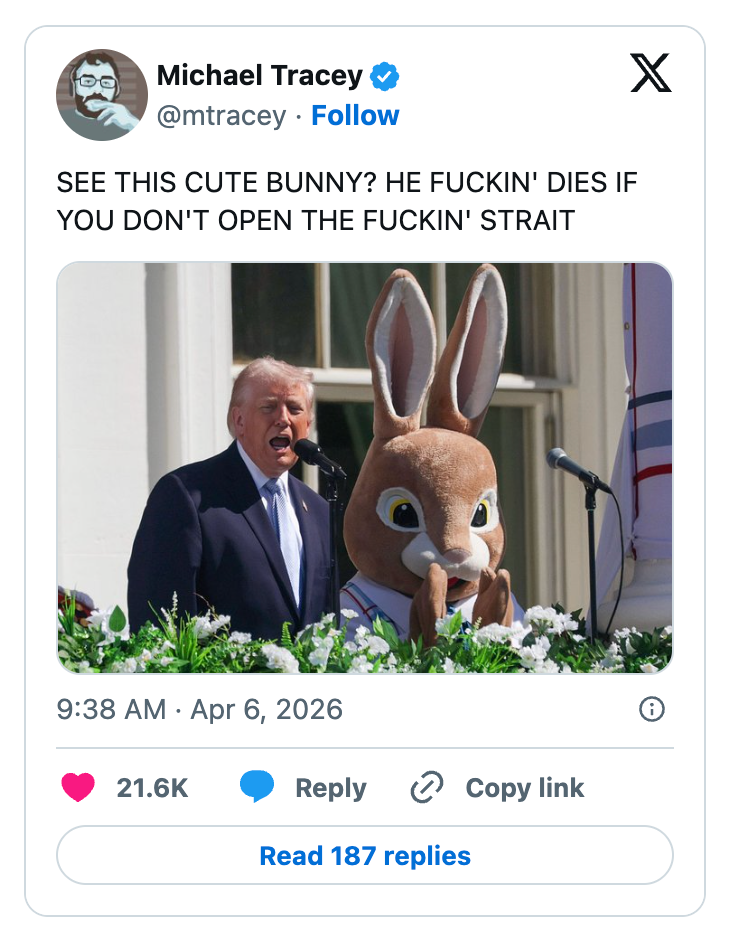Open the Michael Tracey display name link
Screen dimensions: 730x938
point(259,75)
